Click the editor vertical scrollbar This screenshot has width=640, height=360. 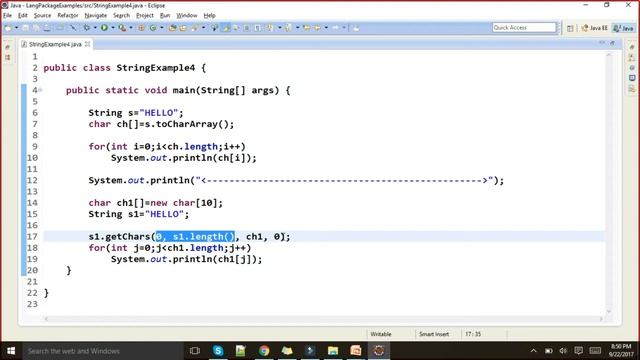[609, 182]
